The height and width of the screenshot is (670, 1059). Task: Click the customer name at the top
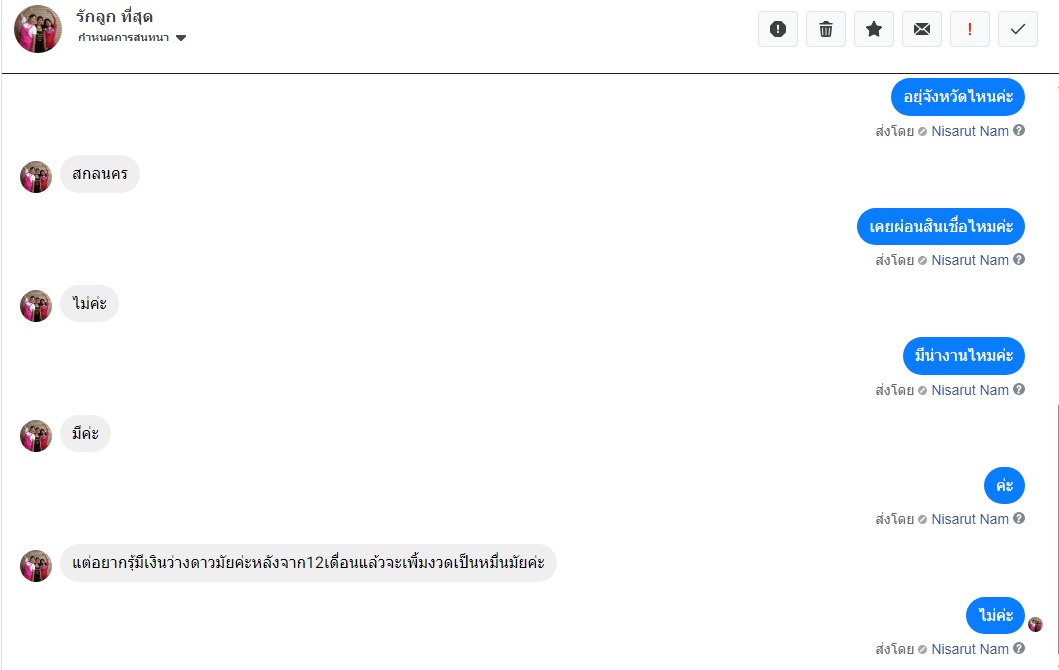(114, 17)
